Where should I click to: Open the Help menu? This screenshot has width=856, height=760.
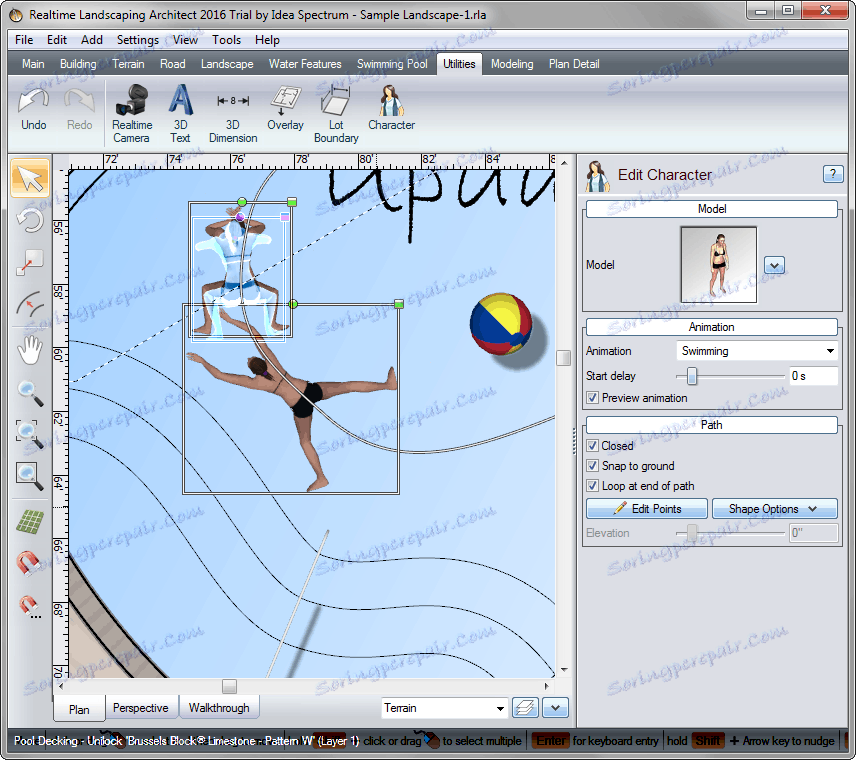[267, 40]
